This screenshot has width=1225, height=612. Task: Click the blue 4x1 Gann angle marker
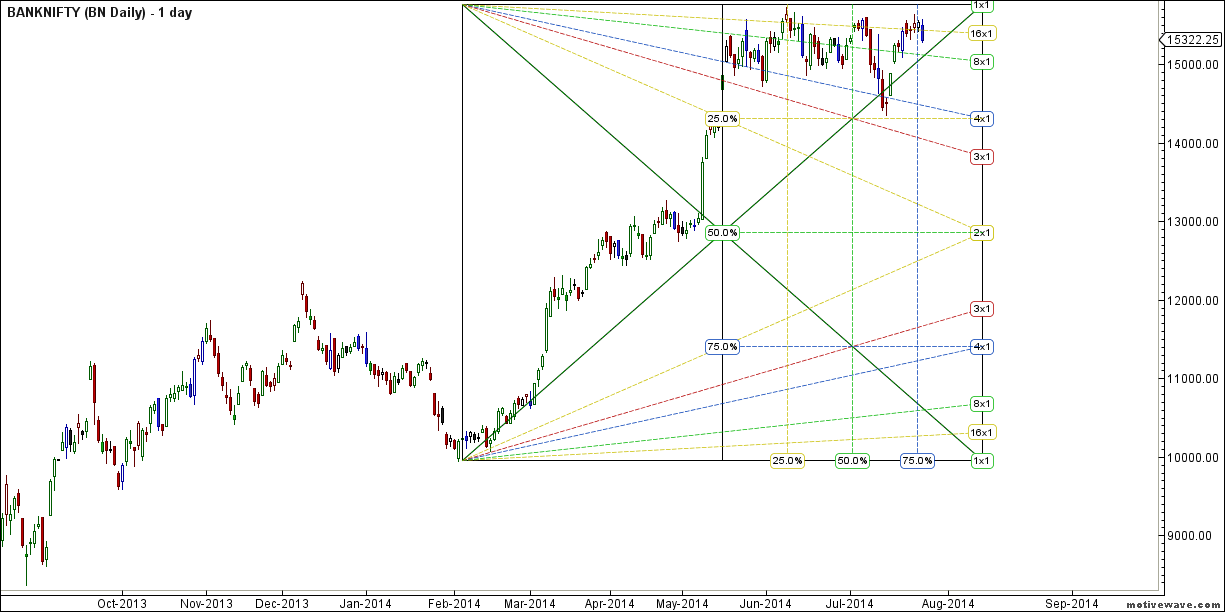pos(981,117)
